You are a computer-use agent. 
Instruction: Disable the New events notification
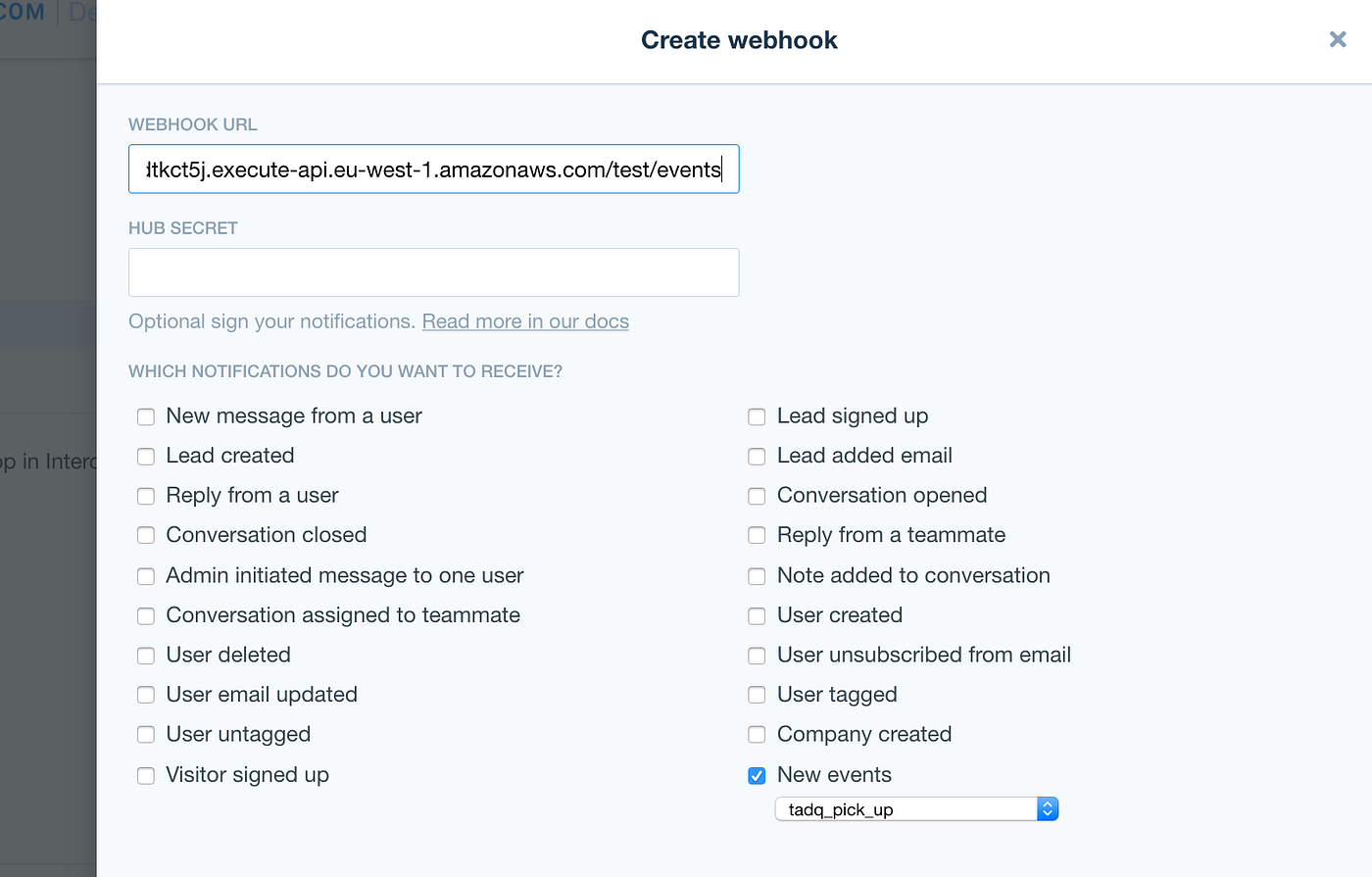pos(757,774)
